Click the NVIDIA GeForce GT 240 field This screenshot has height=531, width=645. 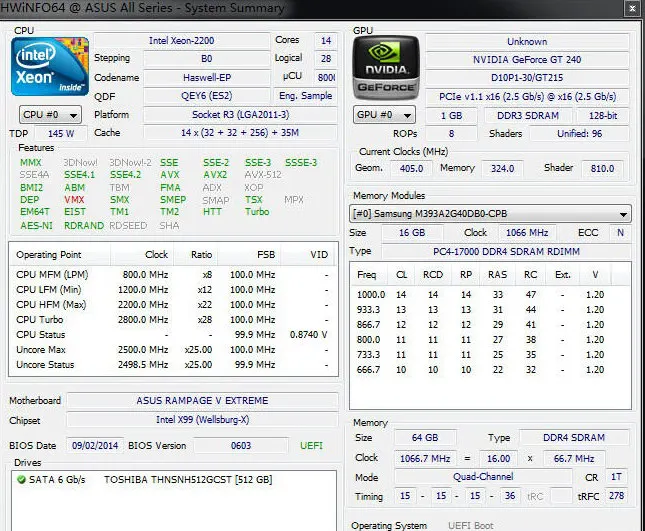click(x=527, y=60)
